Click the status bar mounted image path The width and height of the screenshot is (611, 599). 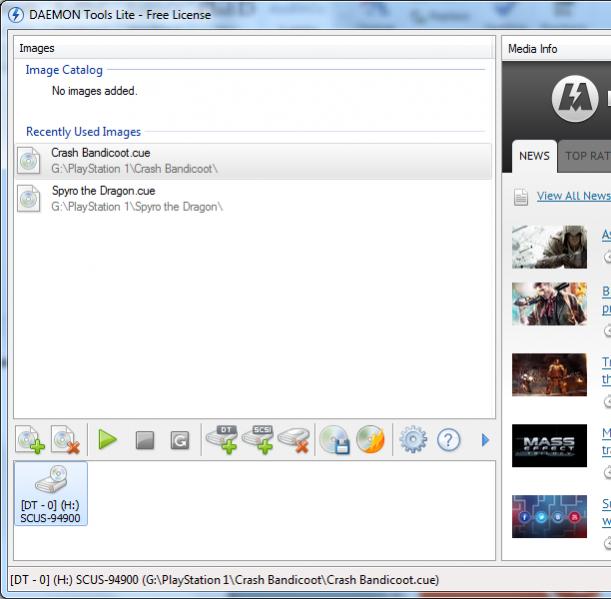224,580
